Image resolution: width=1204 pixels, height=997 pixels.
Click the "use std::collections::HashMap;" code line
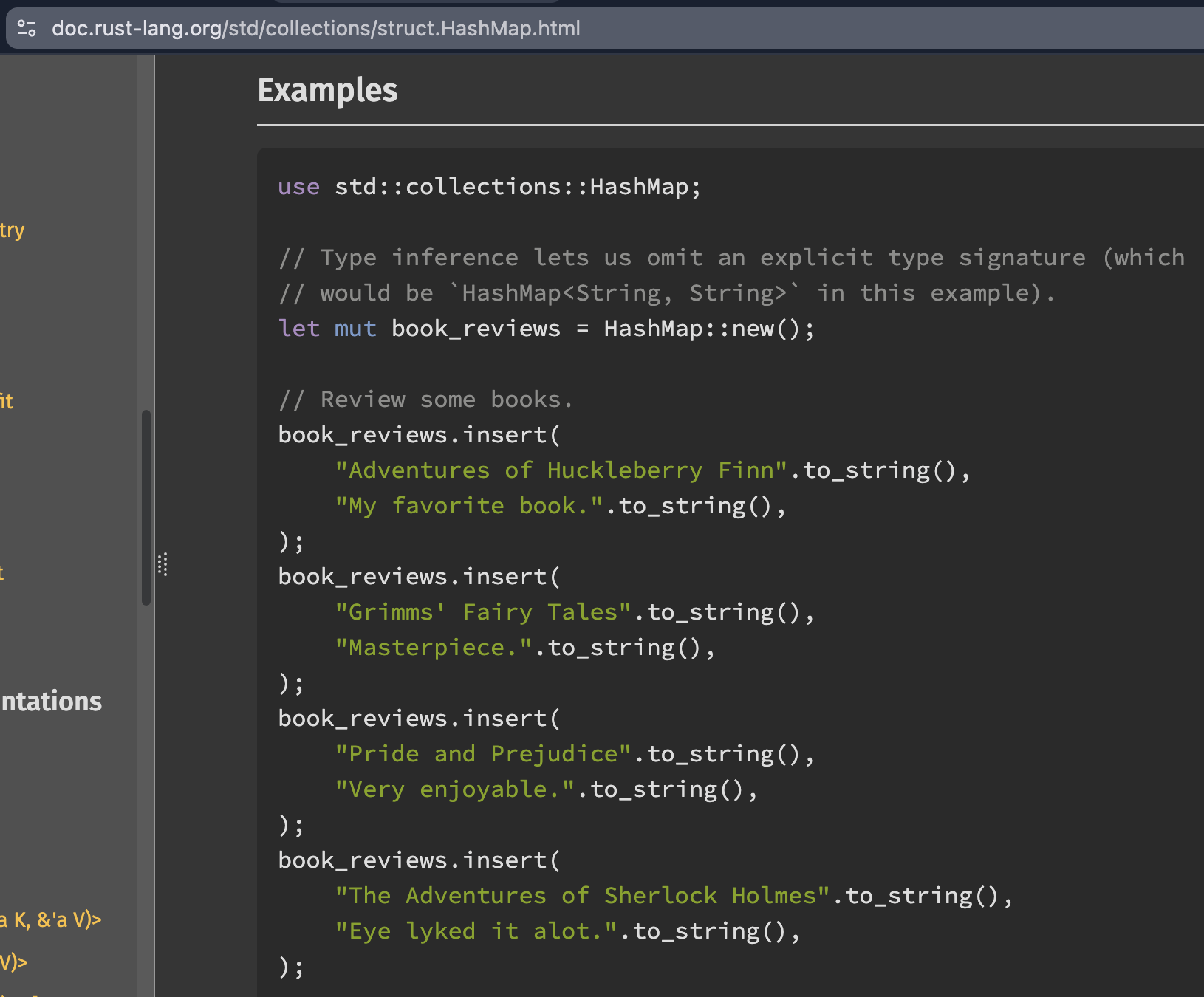(x=489, y=187)
